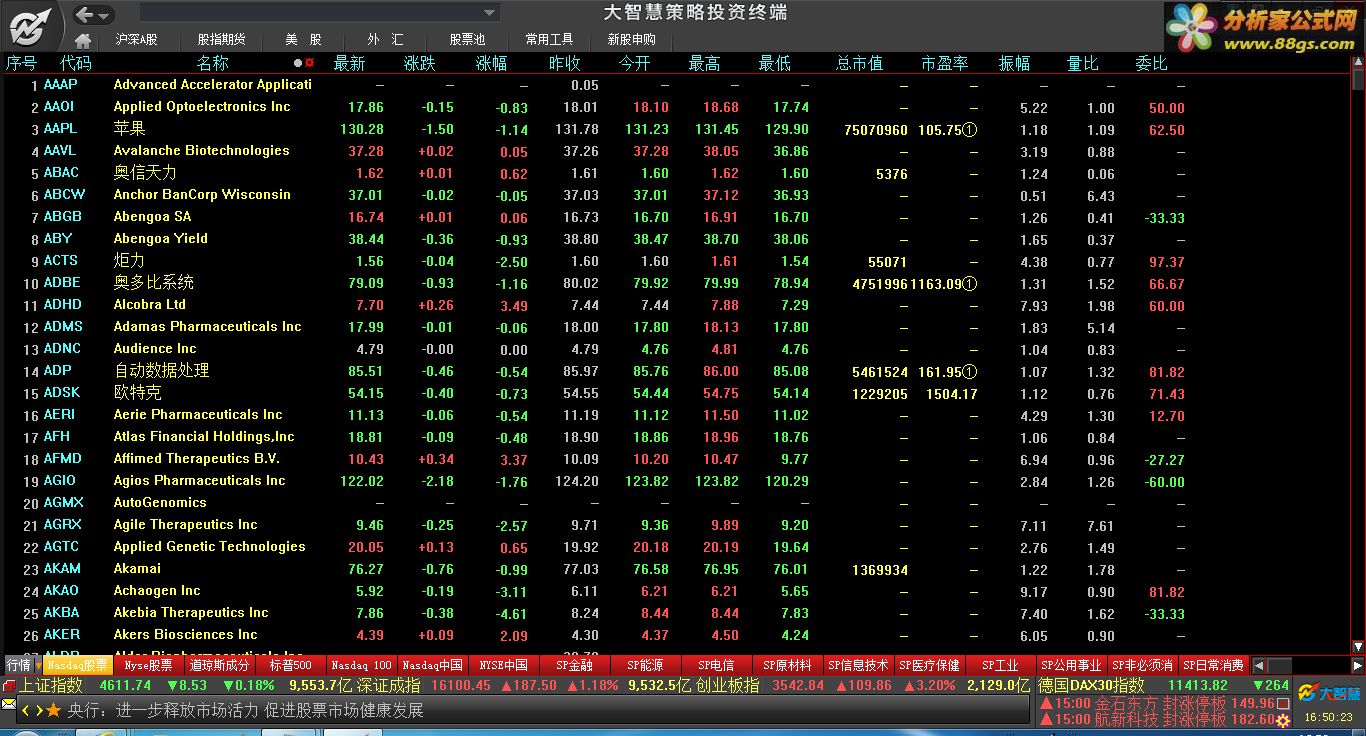Sort by the 总市值 column header
This screenshot has width=1366, height=736.
pos(859,63)
